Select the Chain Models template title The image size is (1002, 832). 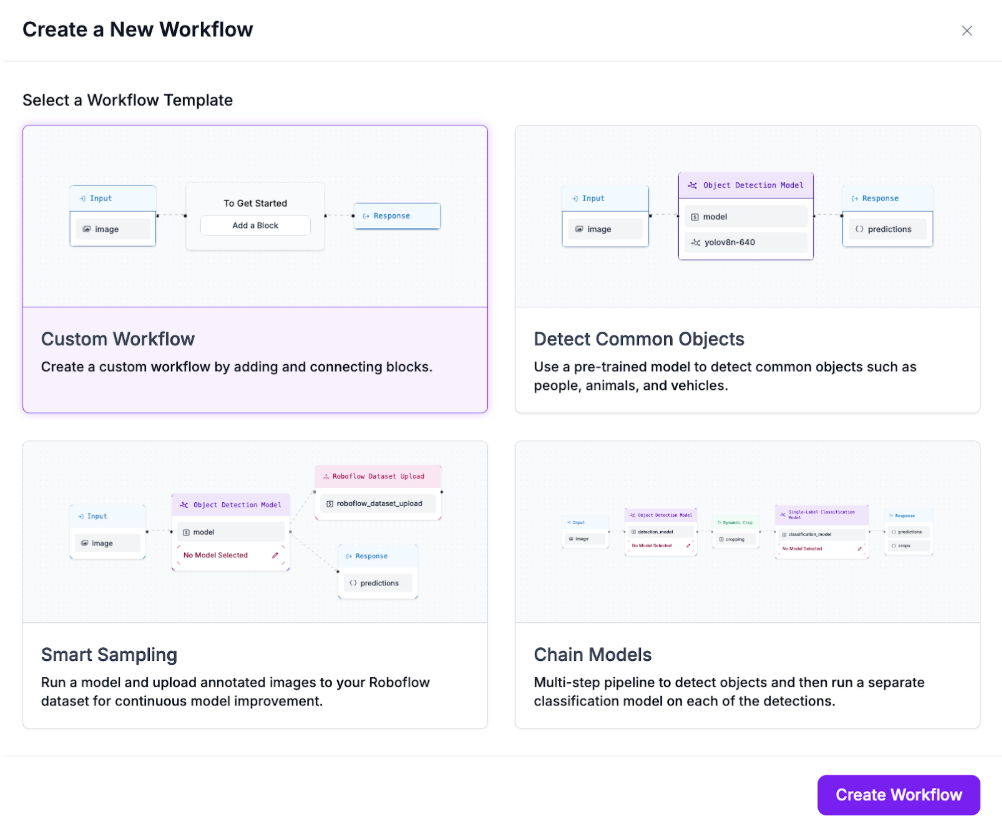[x=593, y=655]
